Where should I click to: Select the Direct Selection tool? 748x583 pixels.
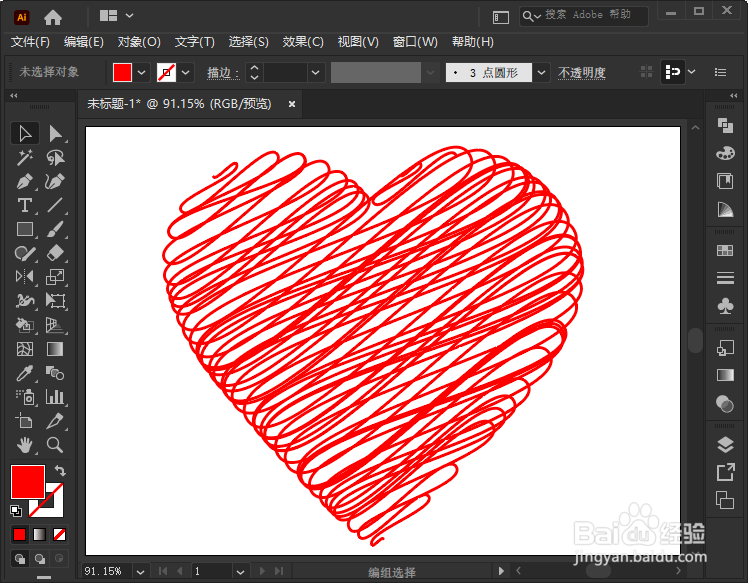point(55,134)
